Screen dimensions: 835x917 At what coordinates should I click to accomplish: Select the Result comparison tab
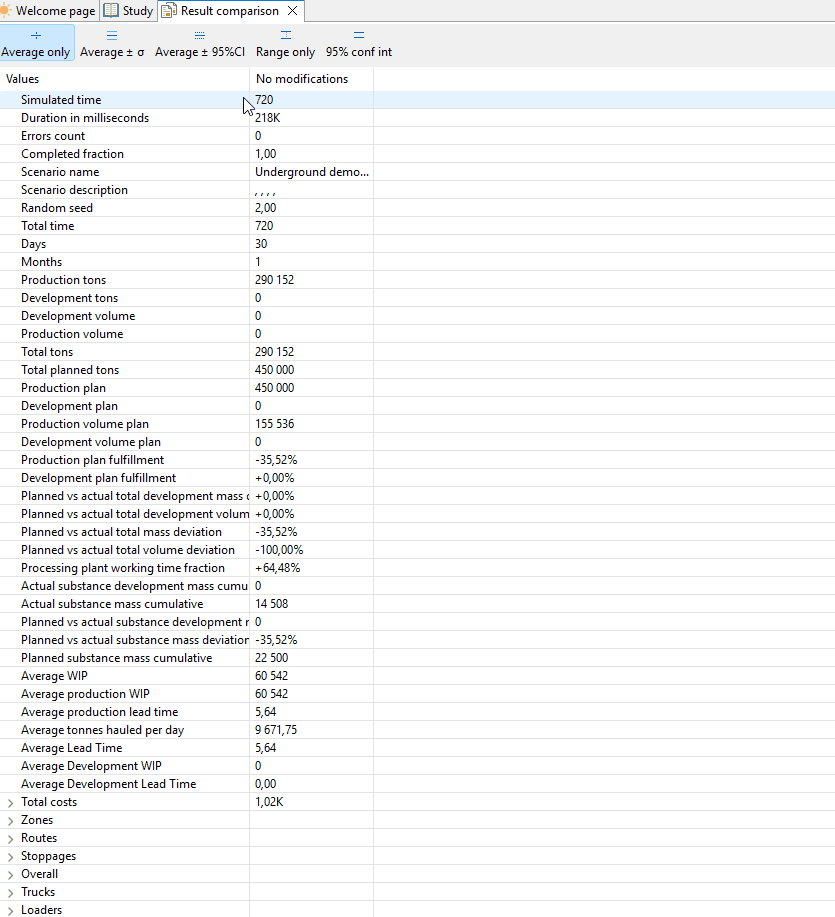point(229,11)
